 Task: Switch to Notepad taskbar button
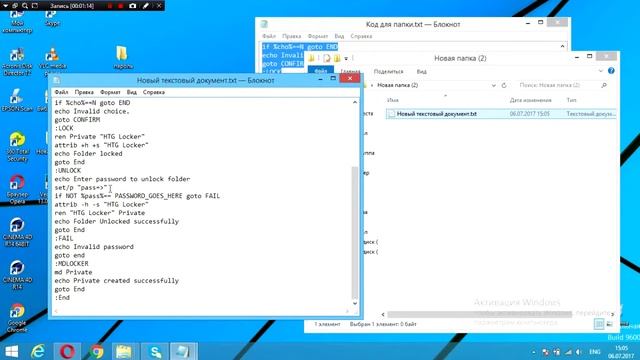click(x=183, y=351)
